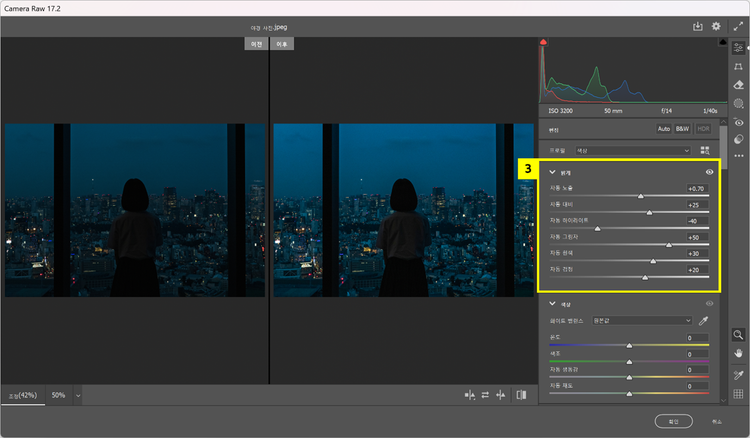The width and height of the screenshot is (750, 438).
Task: Collapse the 밝게 panel chevron
Action: tap(552, 172)
